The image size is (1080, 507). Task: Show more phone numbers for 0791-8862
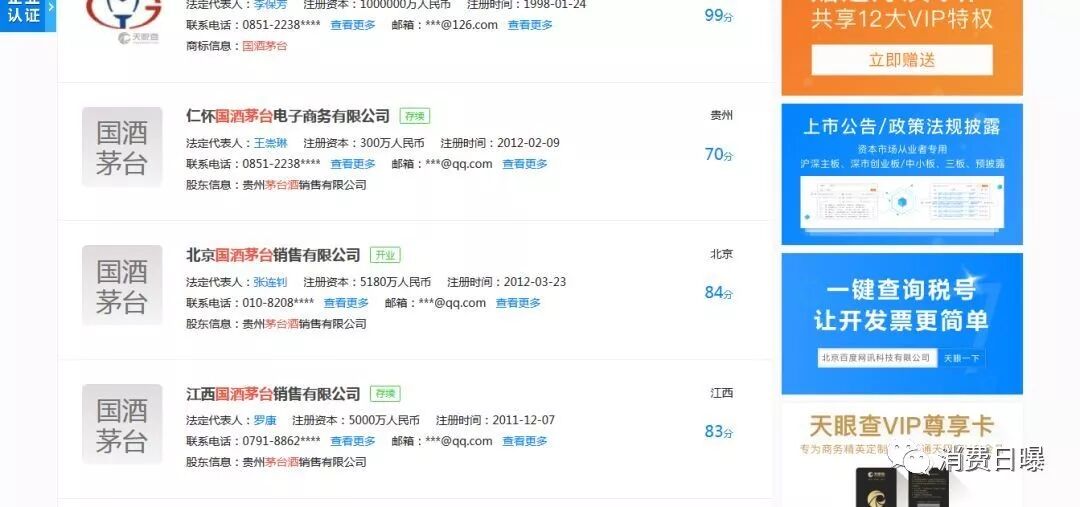353,441
